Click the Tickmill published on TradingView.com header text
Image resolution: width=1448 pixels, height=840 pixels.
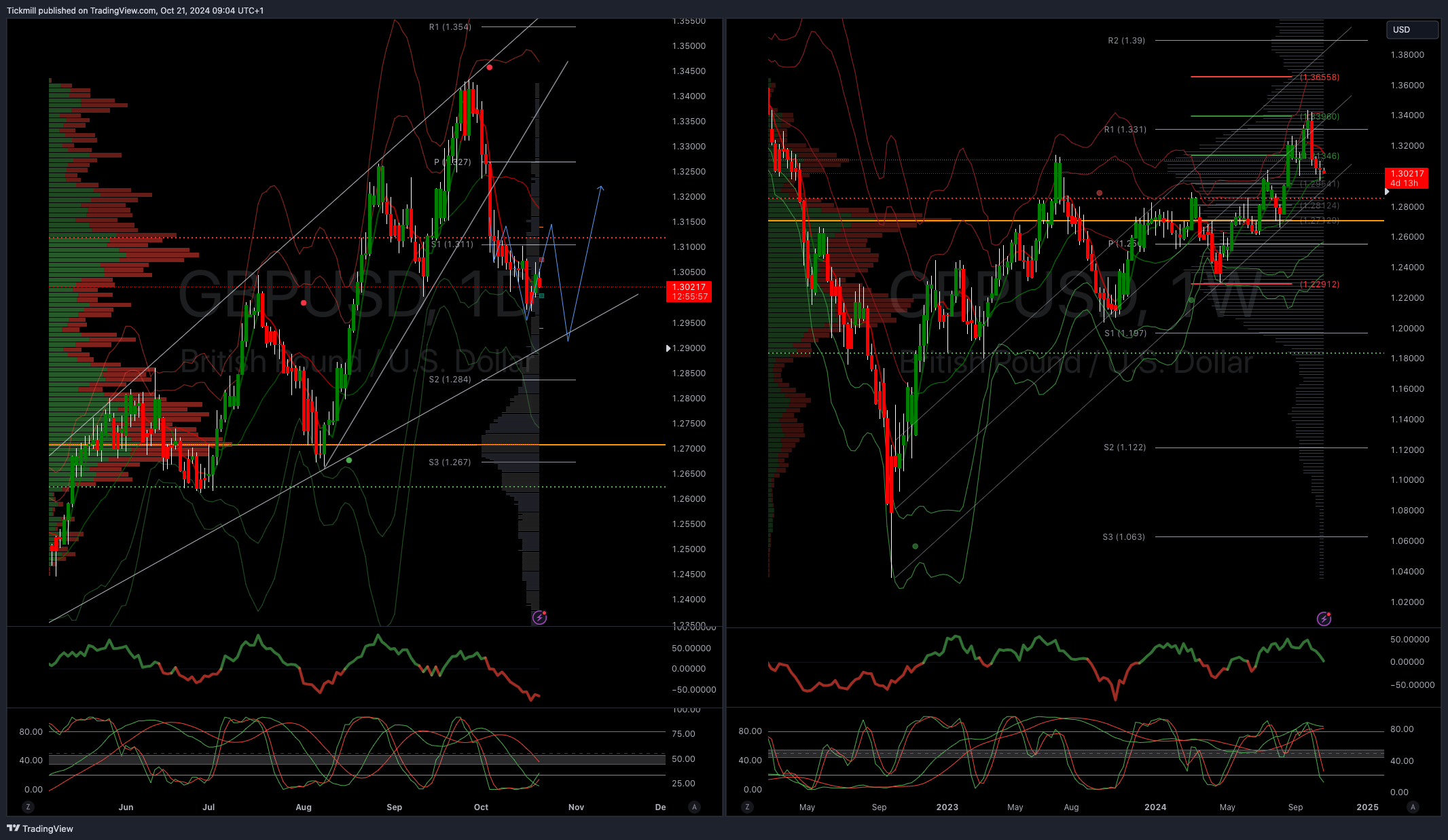tap(135, 10)
